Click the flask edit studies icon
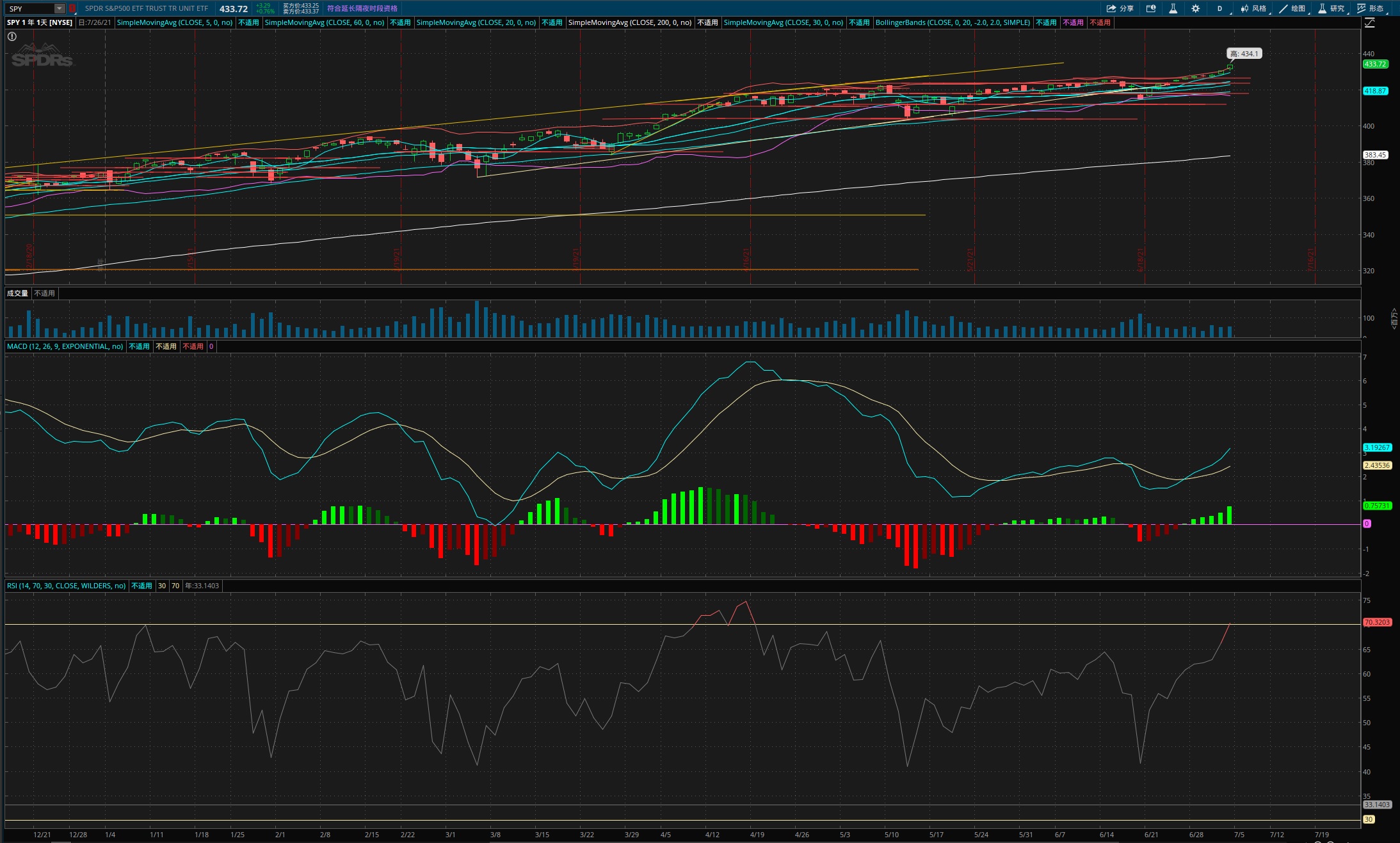The image size is (1400, 843). tap(1173, 8)
